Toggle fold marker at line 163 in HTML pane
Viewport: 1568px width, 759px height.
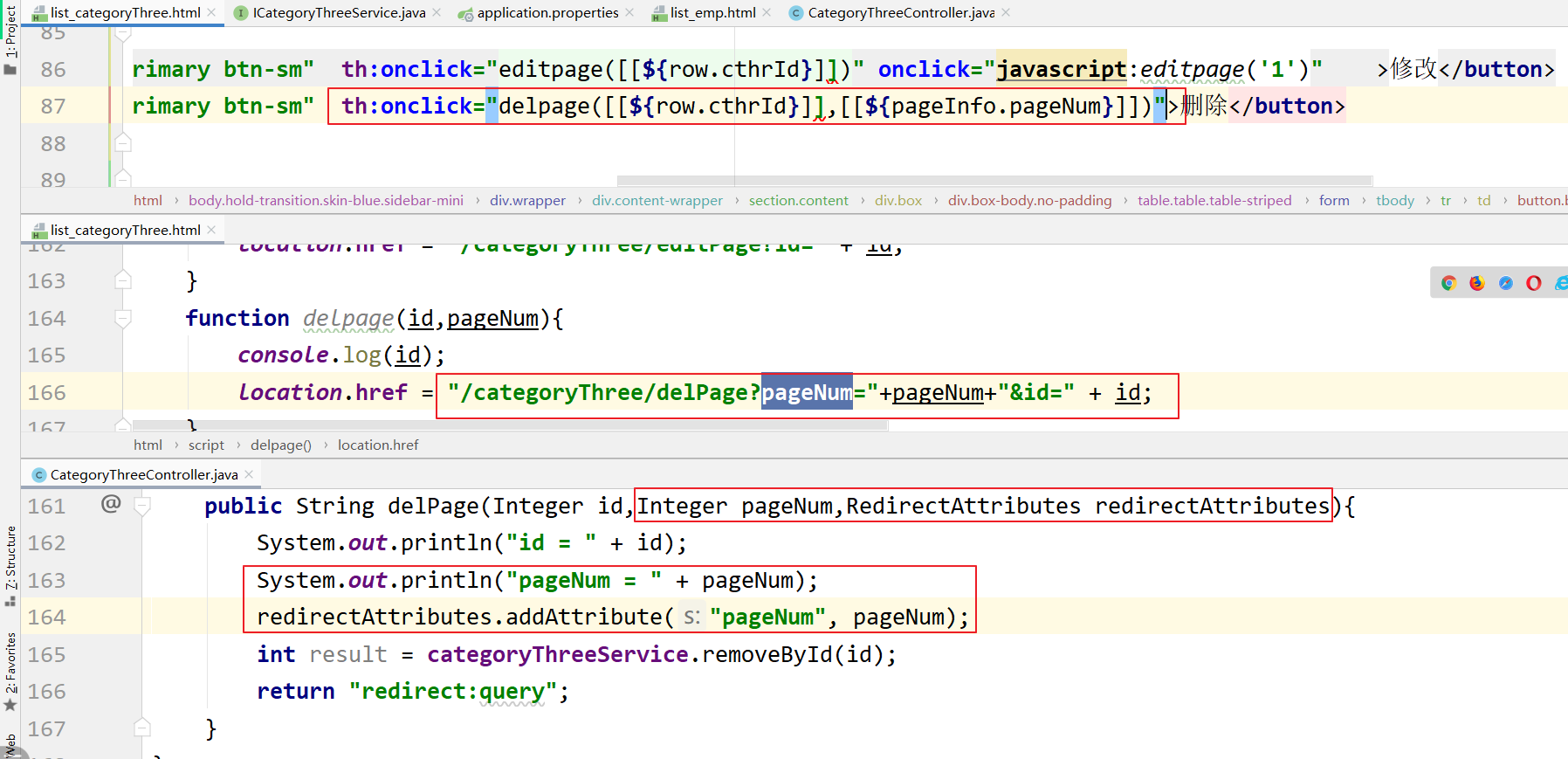(123, 280)
